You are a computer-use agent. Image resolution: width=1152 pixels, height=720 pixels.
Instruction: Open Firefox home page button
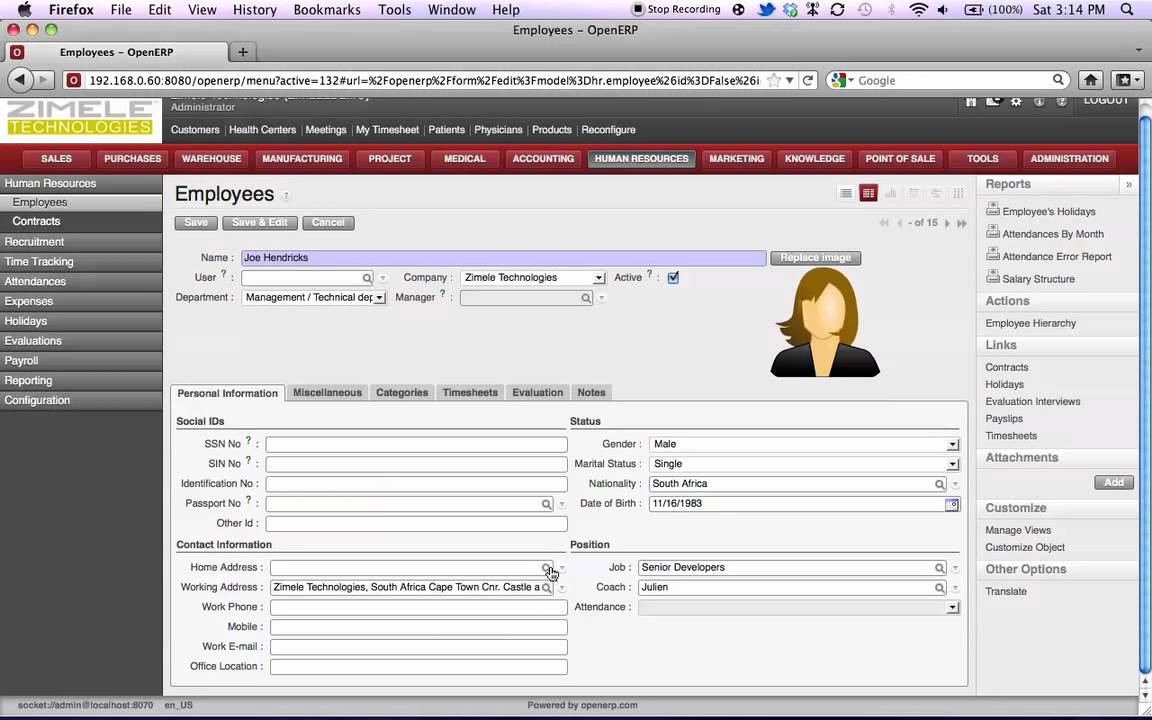1091,80
